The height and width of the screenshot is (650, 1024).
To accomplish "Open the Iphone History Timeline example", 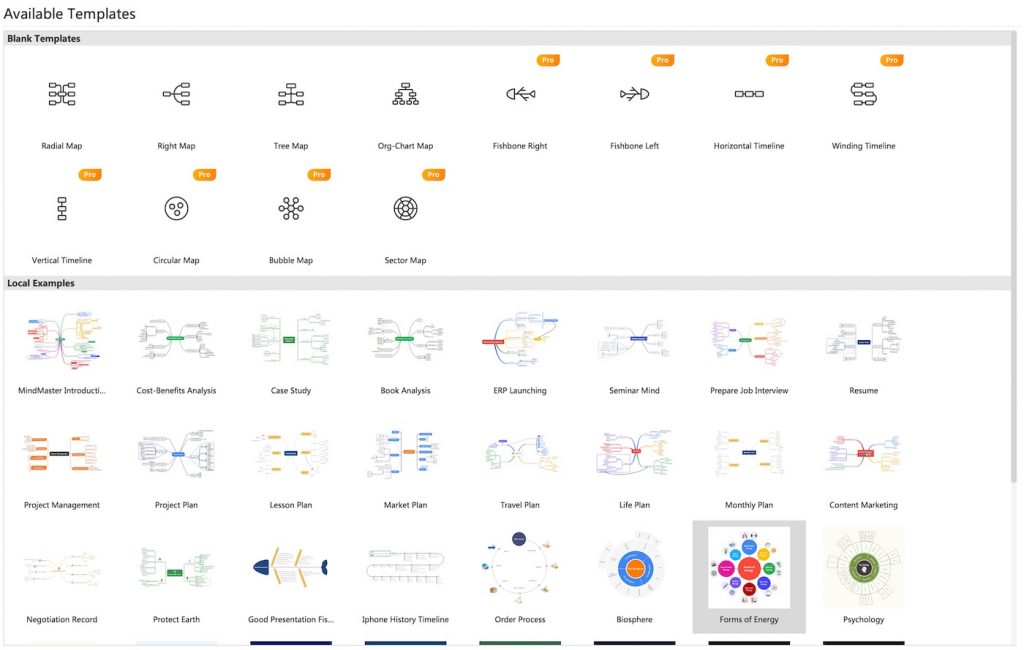I will coord(404,567).
